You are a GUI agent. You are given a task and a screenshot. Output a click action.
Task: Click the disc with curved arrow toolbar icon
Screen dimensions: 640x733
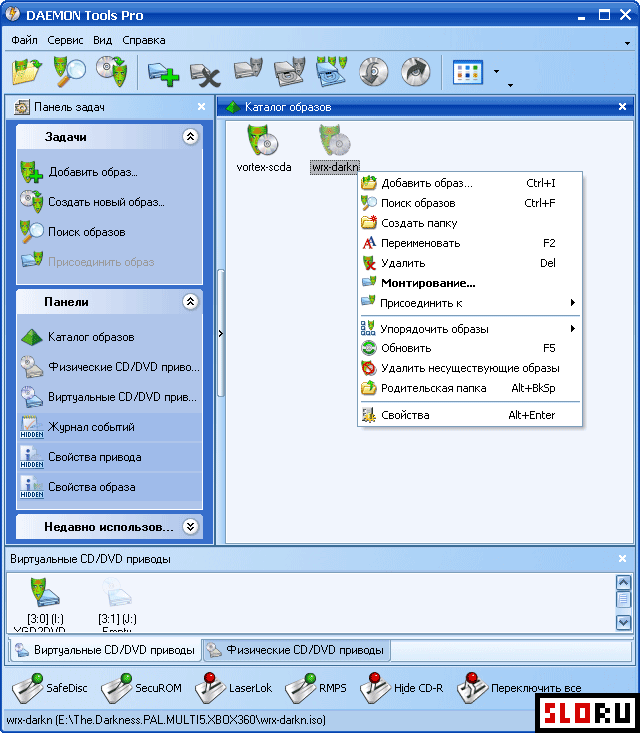tap(416, 72)
